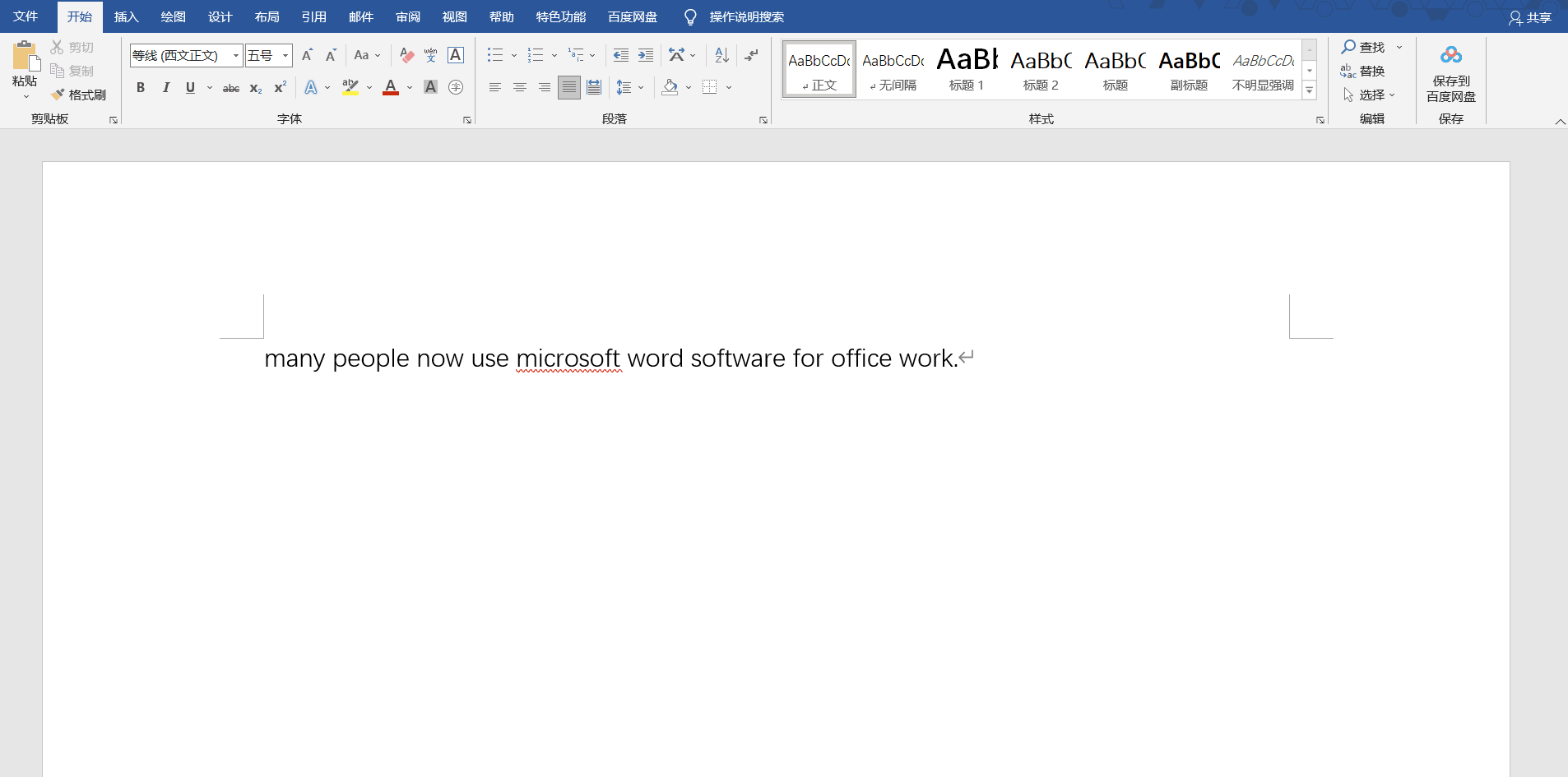
Task: Decrease paragraph indent
Action: [621, 55]
